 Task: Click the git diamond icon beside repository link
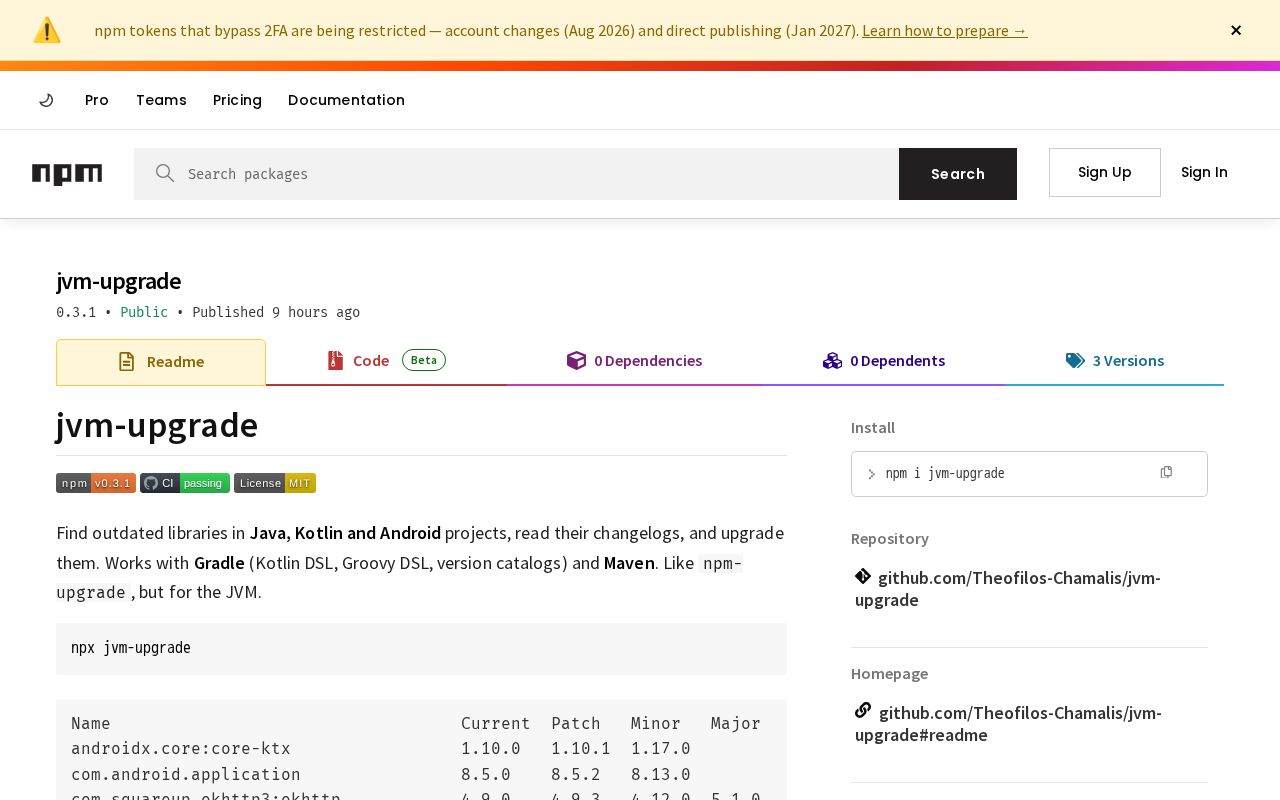point(863,576)
